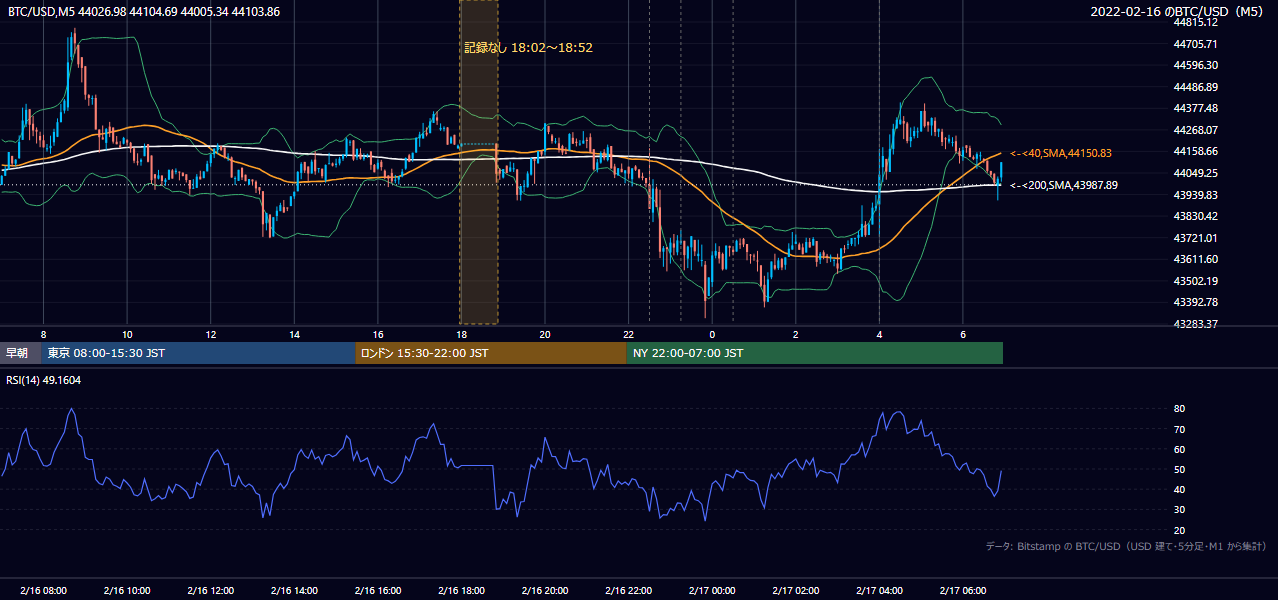This screenshot has width=1278, height=600.
Task: Click the 2/16 18:00 date label
Action: pyautogui.click(x=461, y=591)
